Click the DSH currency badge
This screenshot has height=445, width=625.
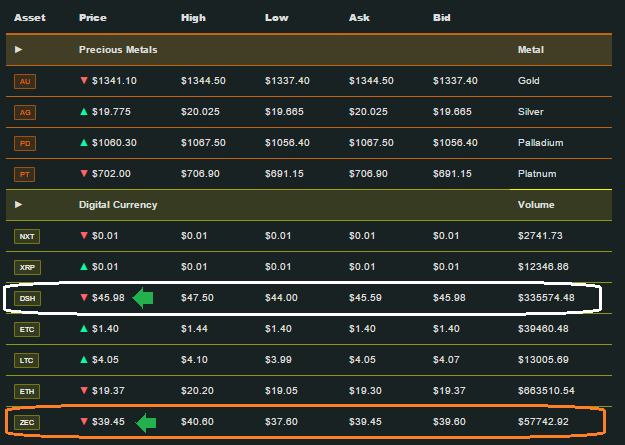coord(27,299)
